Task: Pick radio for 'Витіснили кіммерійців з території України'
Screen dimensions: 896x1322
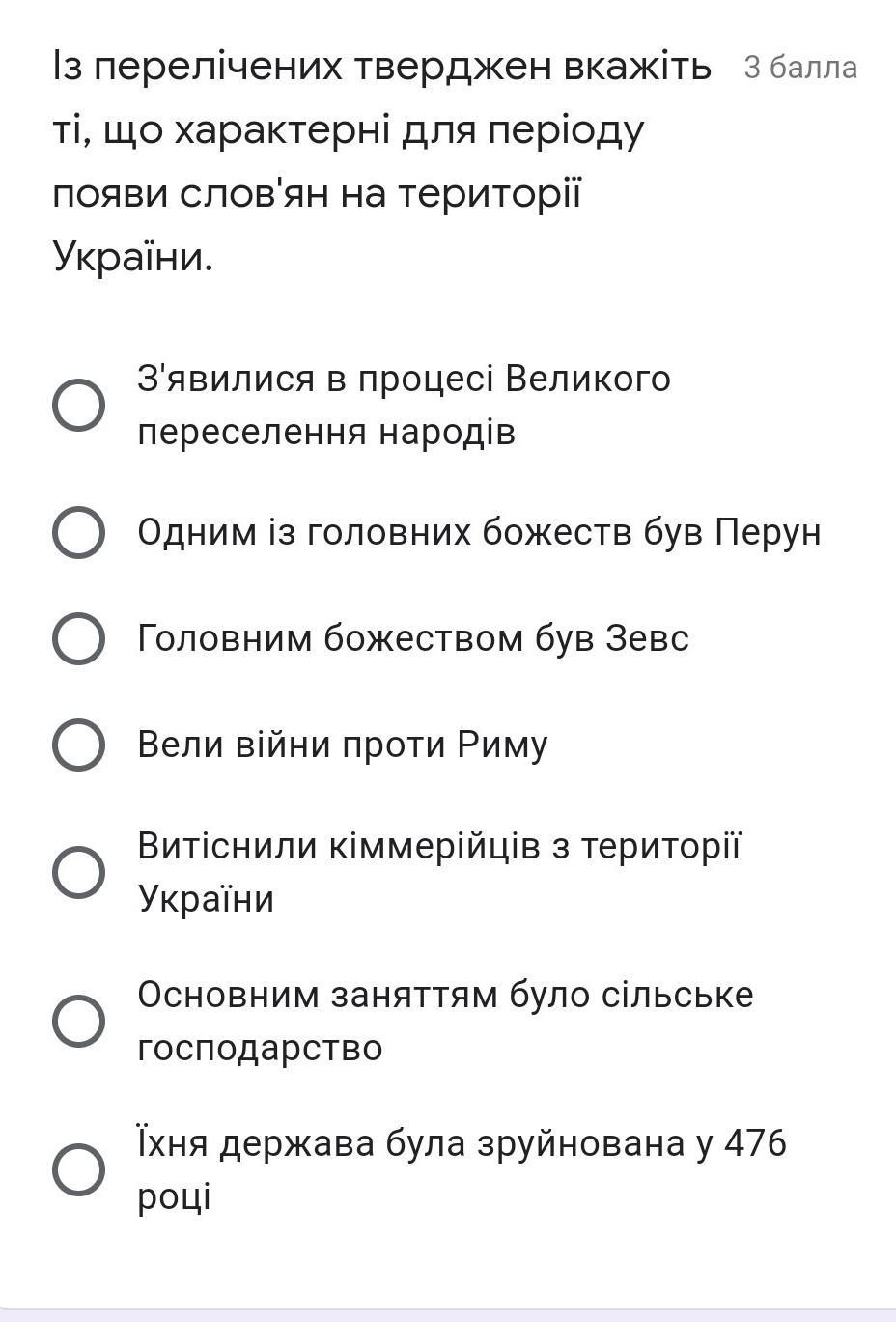Action: coord(78,872)
